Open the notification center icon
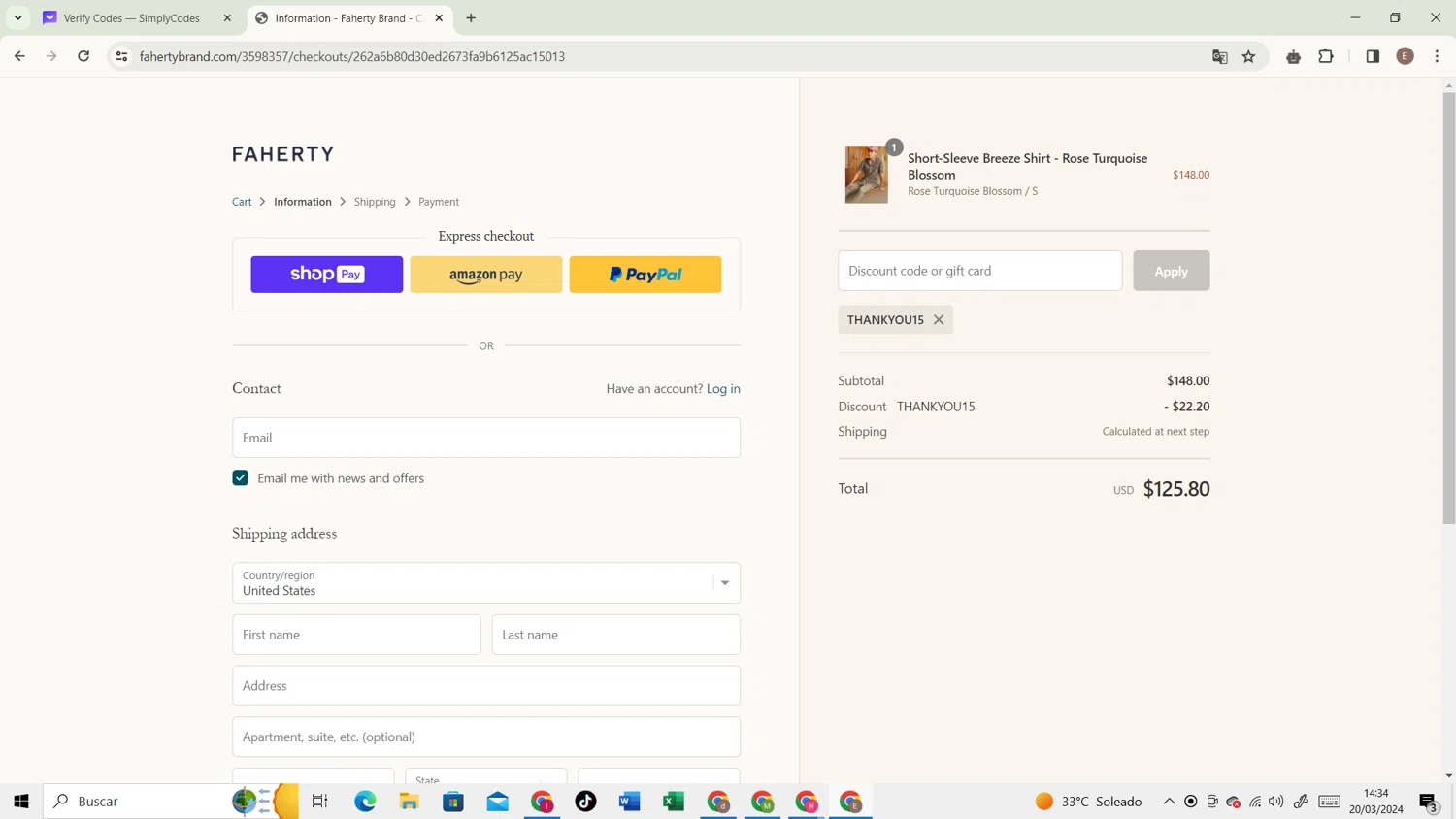This screenshot has width=1456, height=819. pyautogui.click(x=1428, y=802)
